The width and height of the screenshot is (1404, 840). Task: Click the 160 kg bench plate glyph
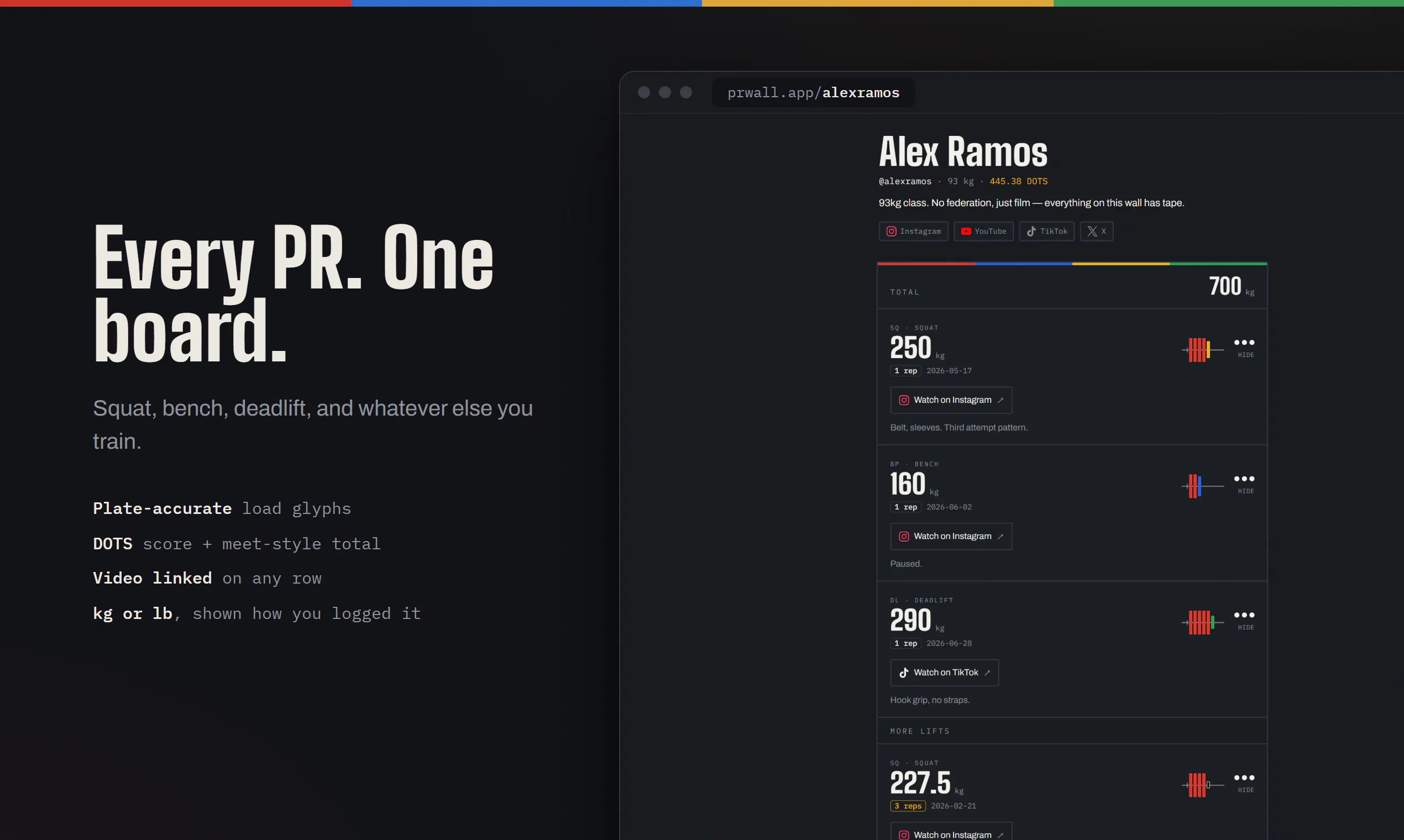click(x=1202, y=486)
